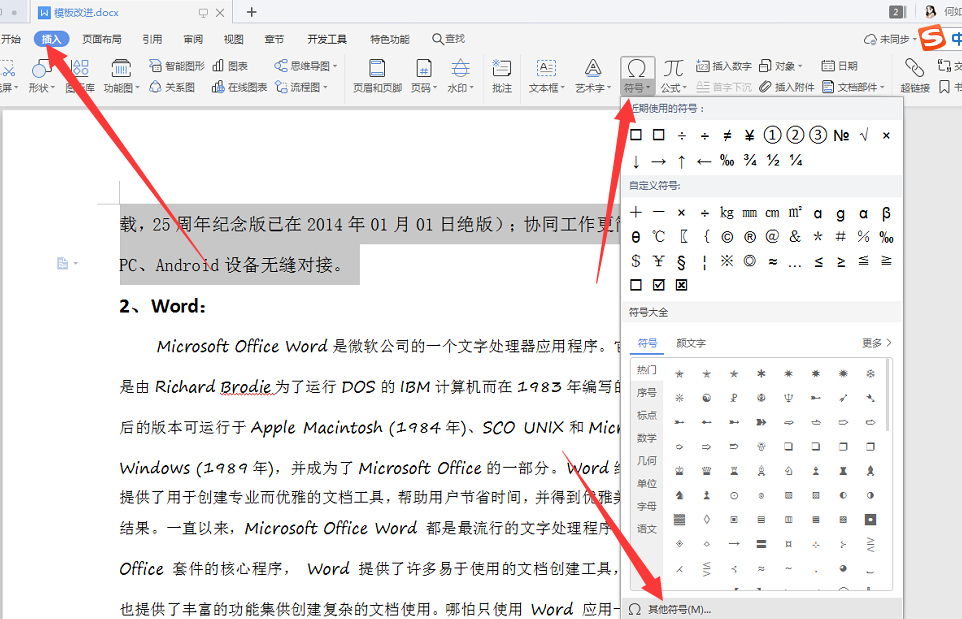
Task: Open the 功能图 tool
Action: [x=121, y=75]
